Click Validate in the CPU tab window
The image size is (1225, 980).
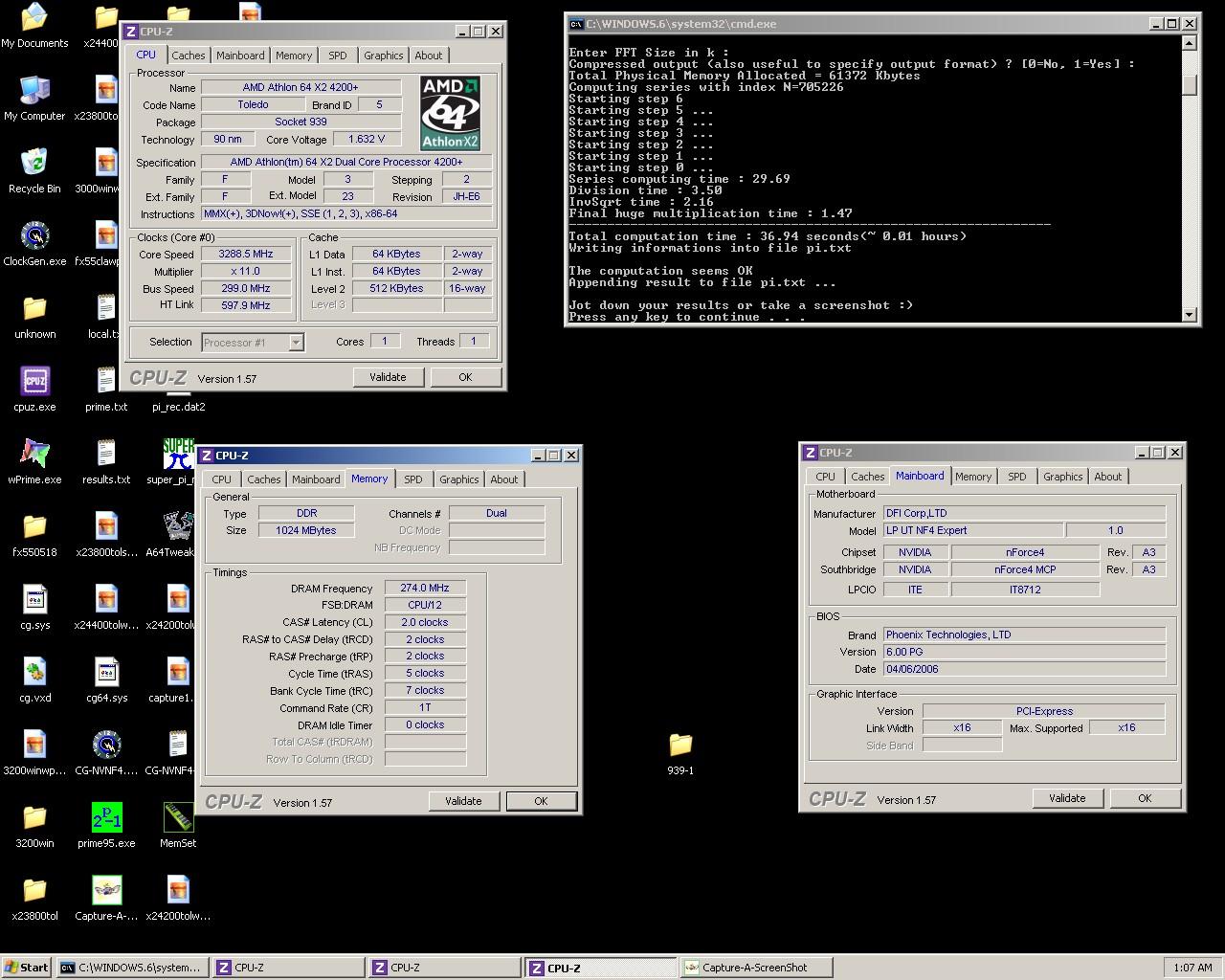[x=388, y=377]
